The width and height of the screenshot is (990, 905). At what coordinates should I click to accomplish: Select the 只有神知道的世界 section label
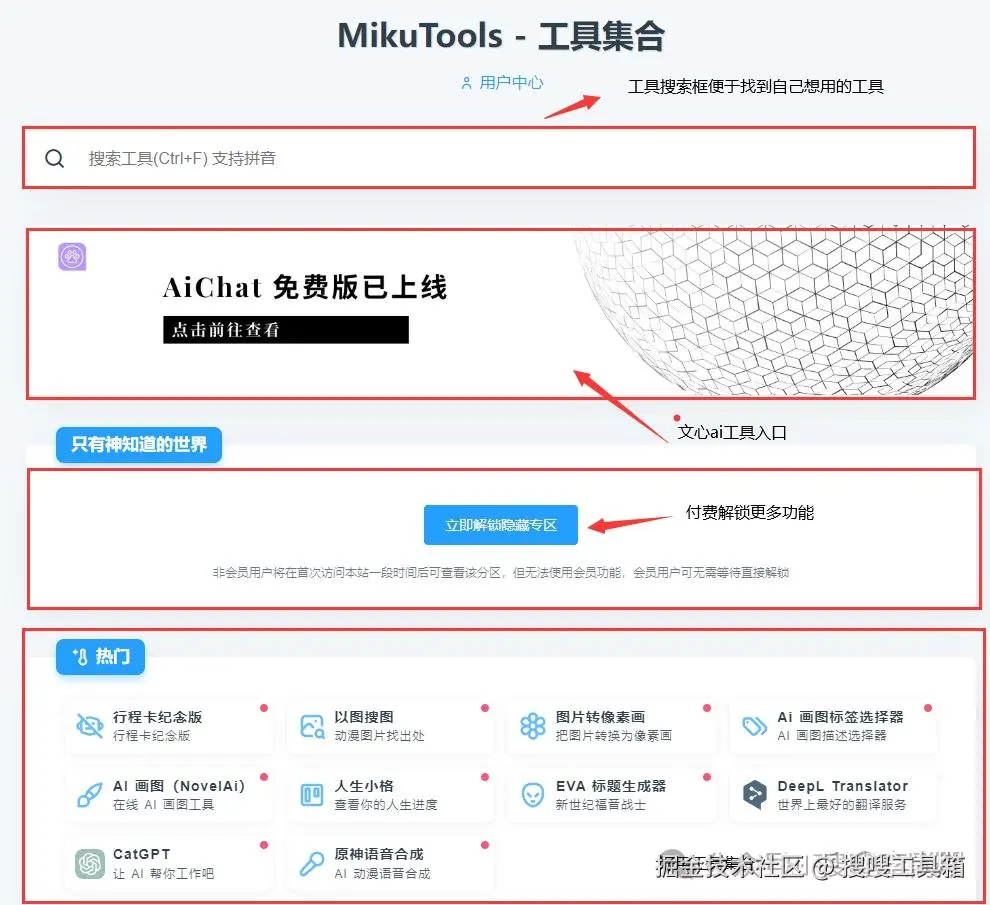tap(139, 445)
